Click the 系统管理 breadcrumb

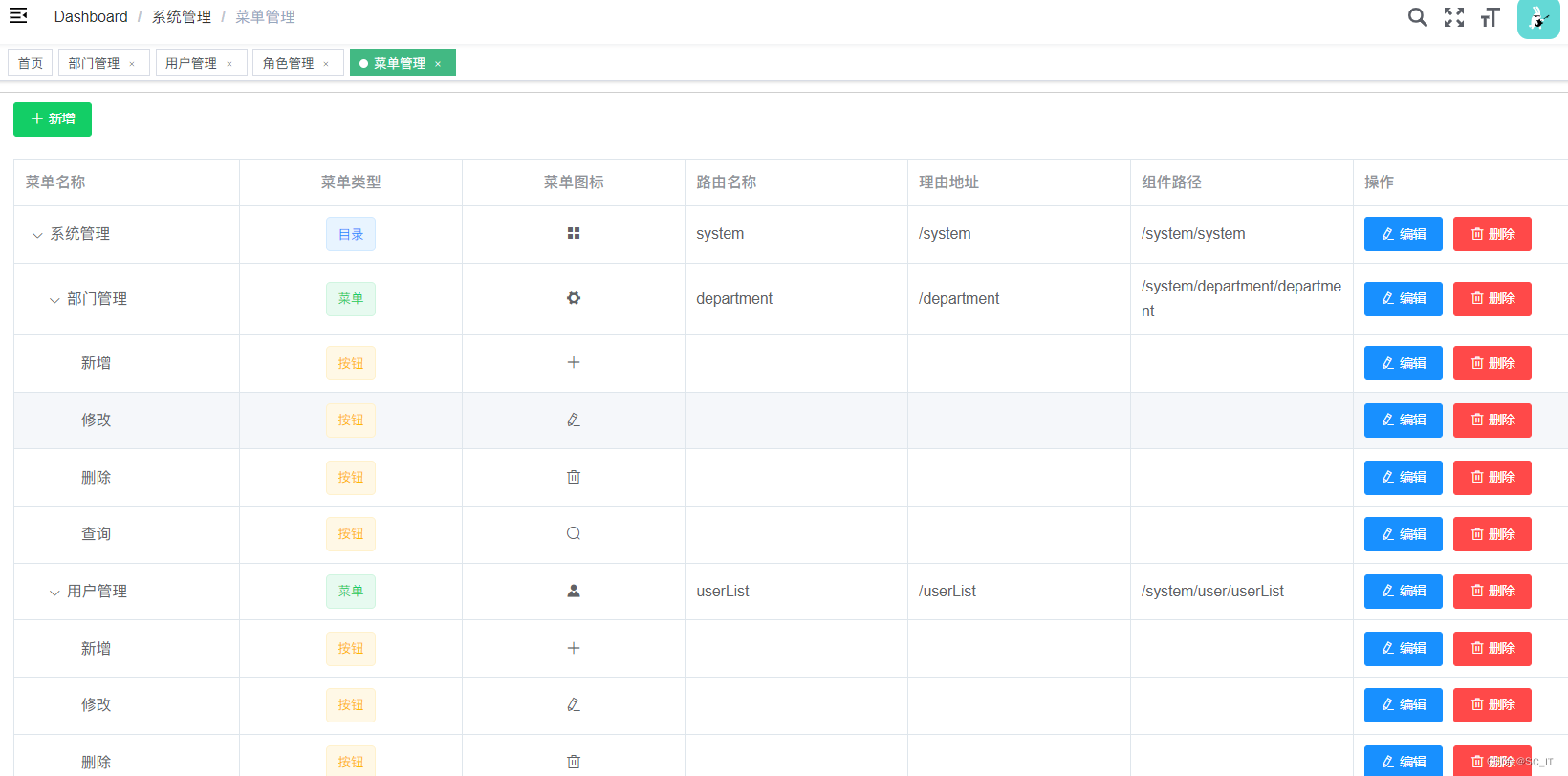pos(182,16)
